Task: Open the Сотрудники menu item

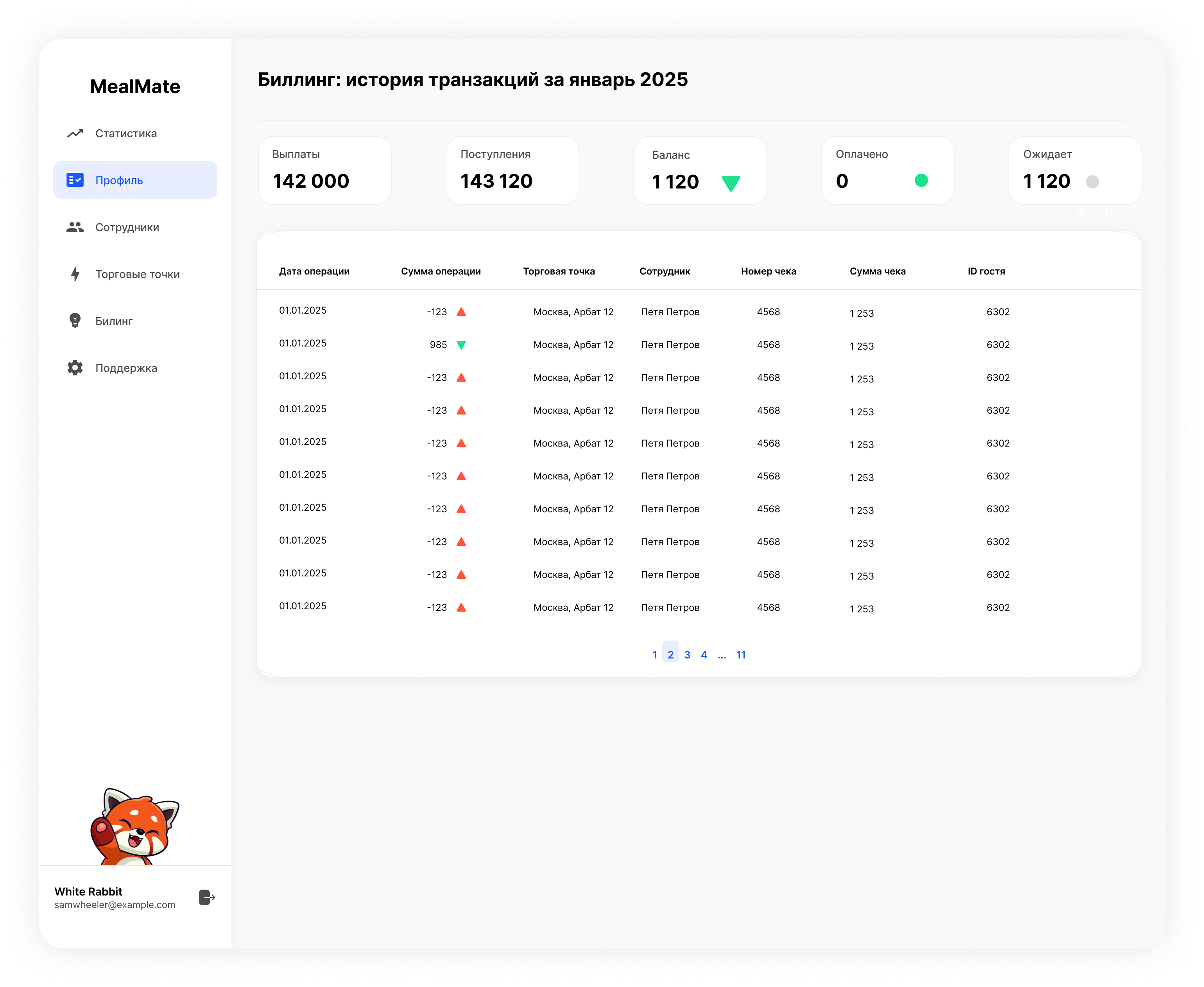Action: click(127, 228)
